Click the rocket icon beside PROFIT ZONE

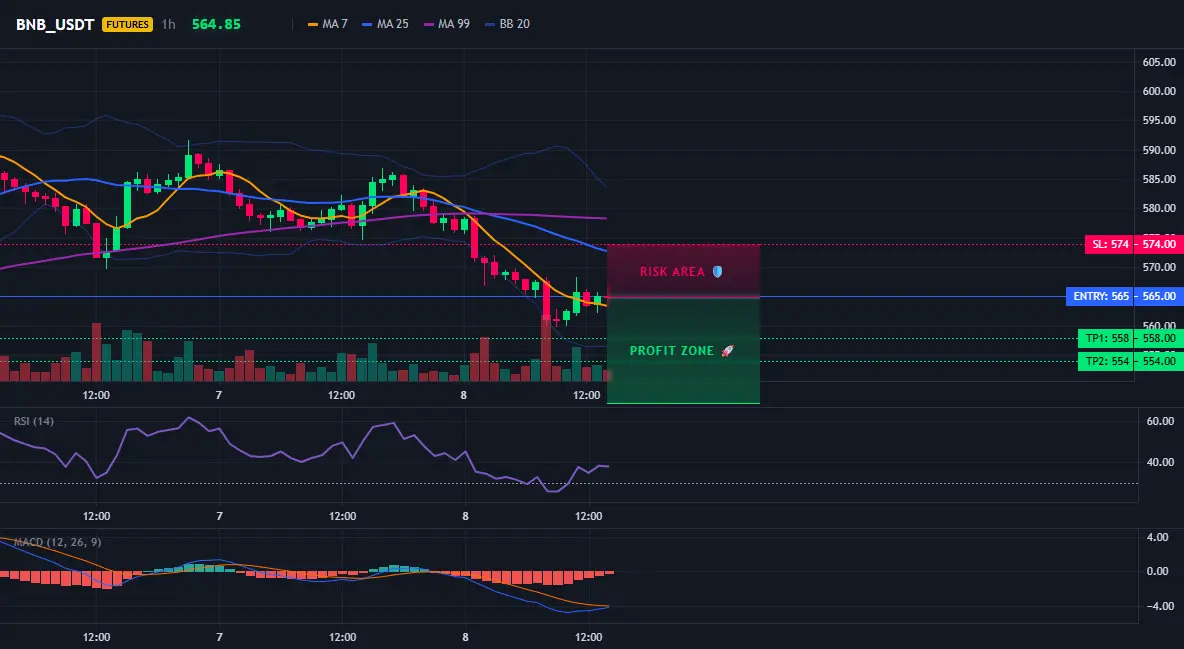727,351
